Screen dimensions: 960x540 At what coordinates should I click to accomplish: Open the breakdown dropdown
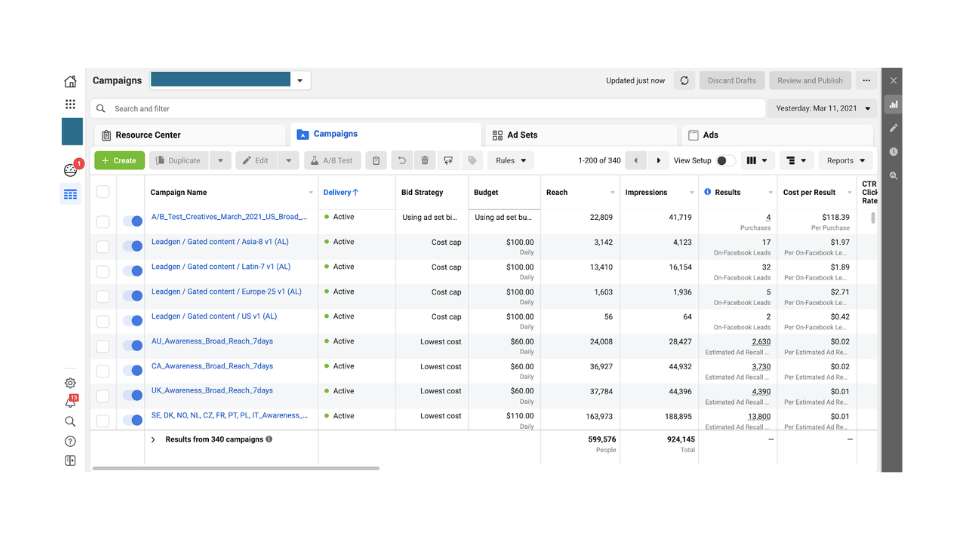point(796,160)
